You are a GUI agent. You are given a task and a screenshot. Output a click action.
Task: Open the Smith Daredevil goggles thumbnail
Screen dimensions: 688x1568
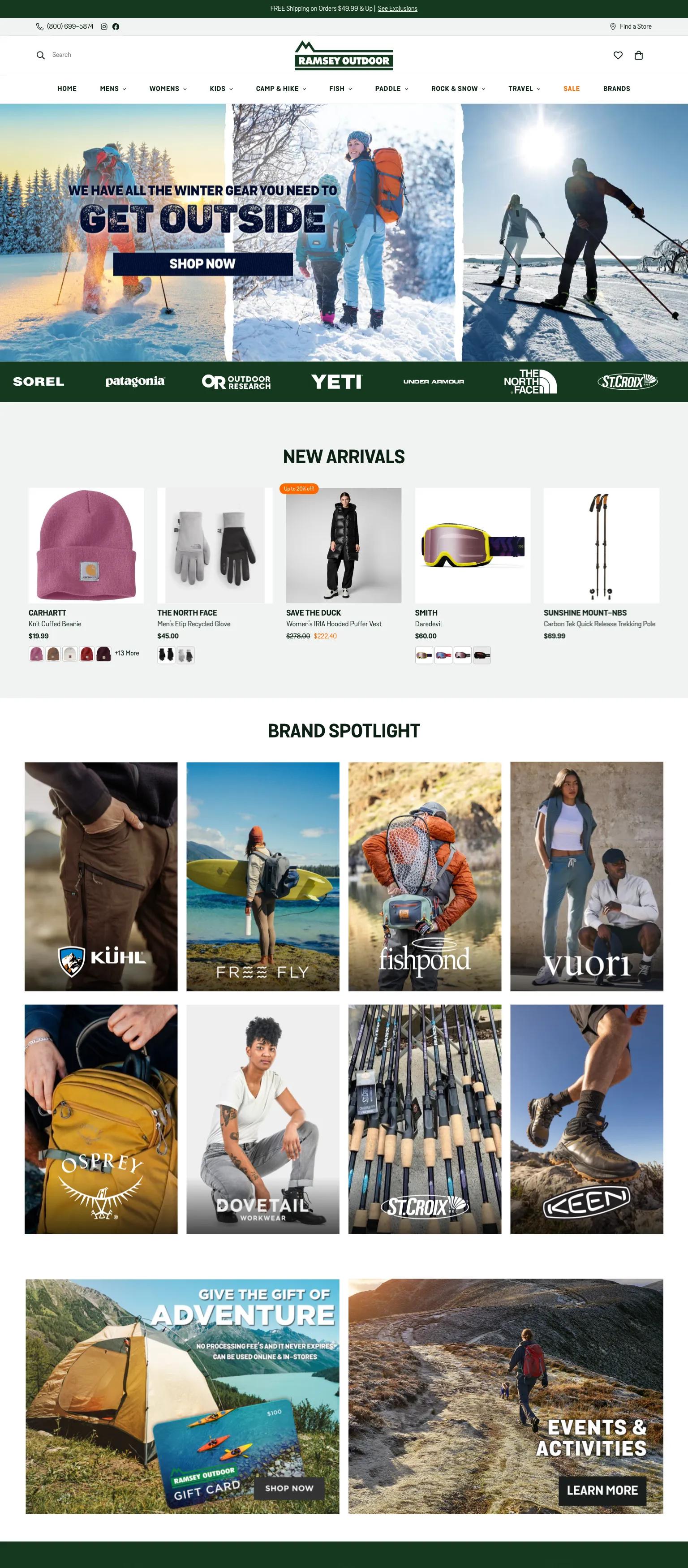pos(473,545)
